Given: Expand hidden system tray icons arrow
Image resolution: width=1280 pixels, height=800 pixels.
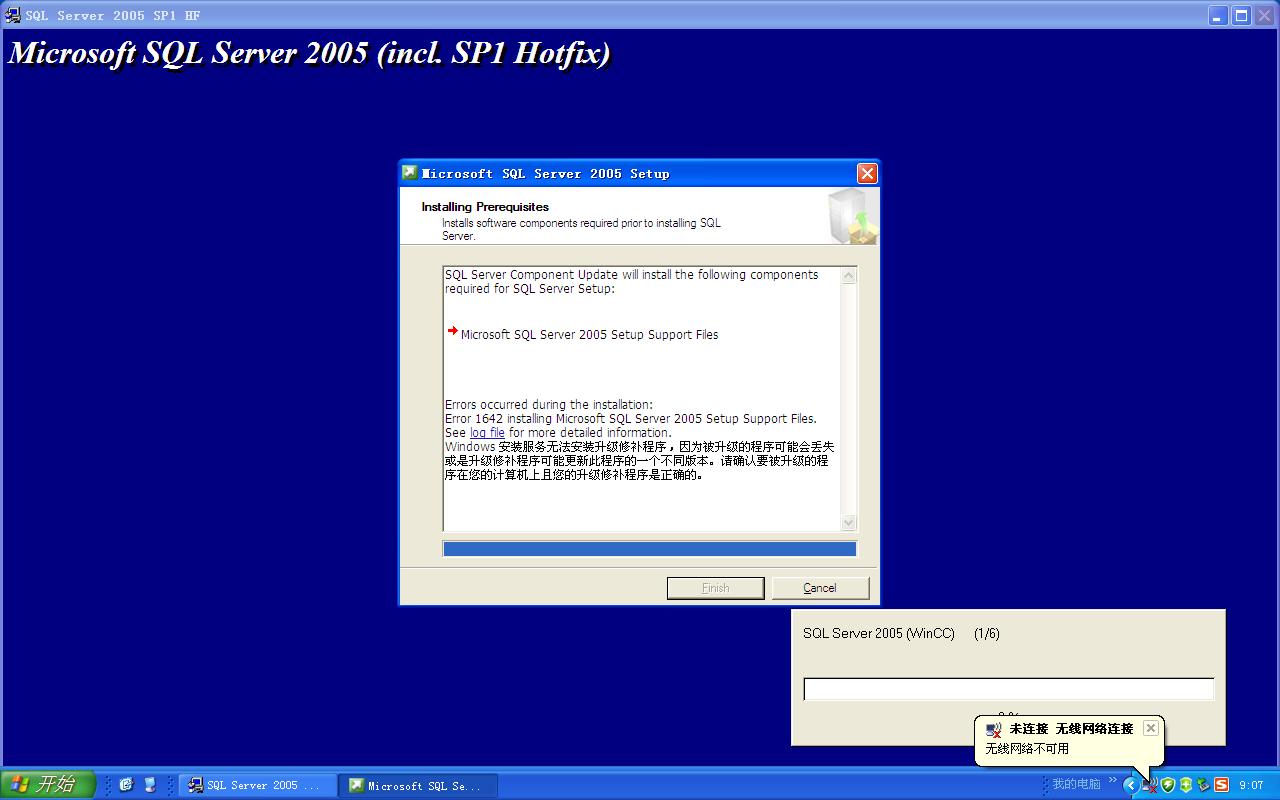Looking at the screenshot, I should pyautogui.click(x=1131, y=785).
